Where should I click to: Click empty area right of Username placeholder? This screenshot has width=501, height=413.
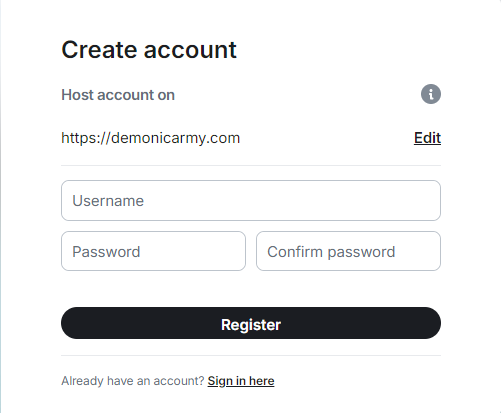[292, 201]
